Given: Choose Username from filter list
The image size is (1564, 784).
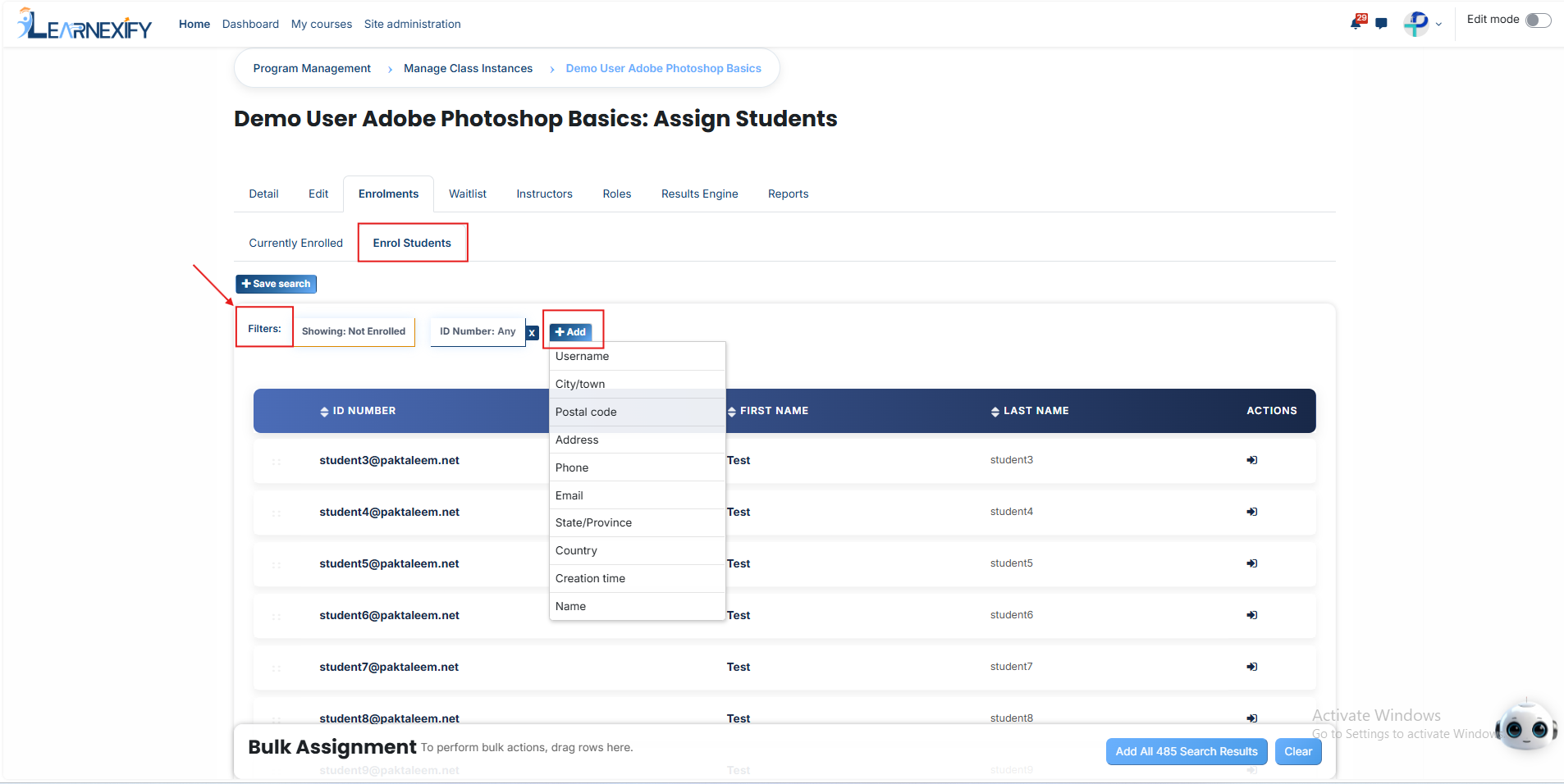Looking at the screenshot, I should click(637, 356).
